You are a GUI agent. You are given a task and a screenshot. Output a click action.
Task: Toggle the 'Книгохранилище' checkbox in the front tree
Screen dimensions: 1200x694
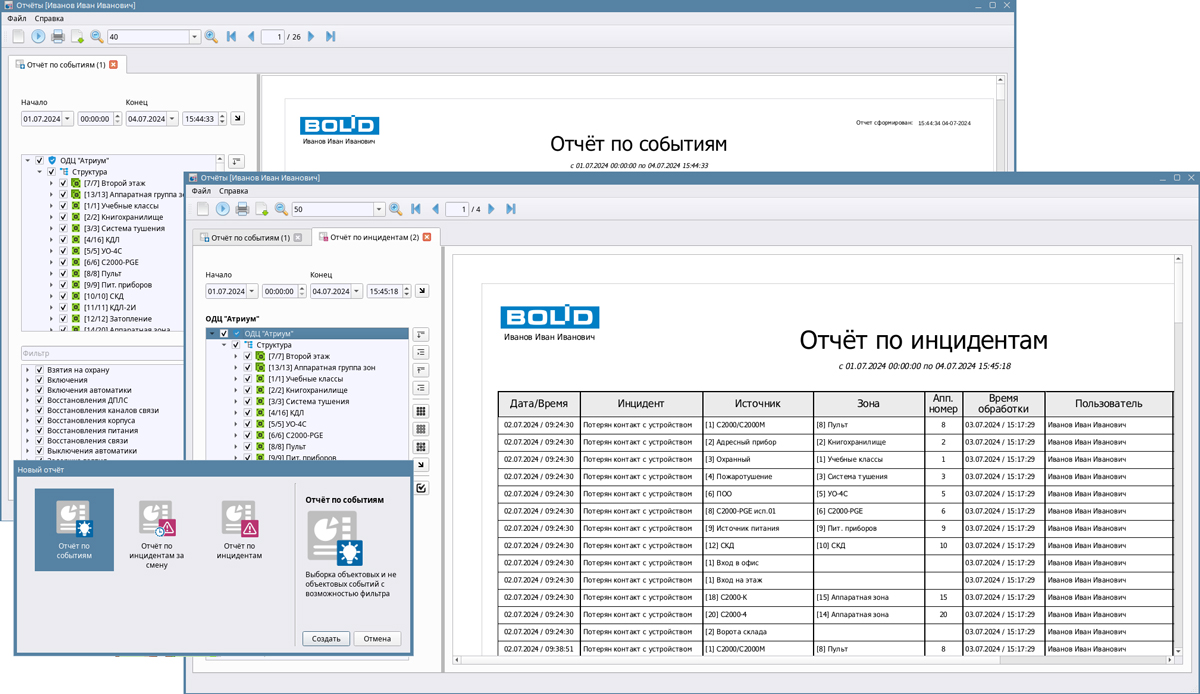248,390
